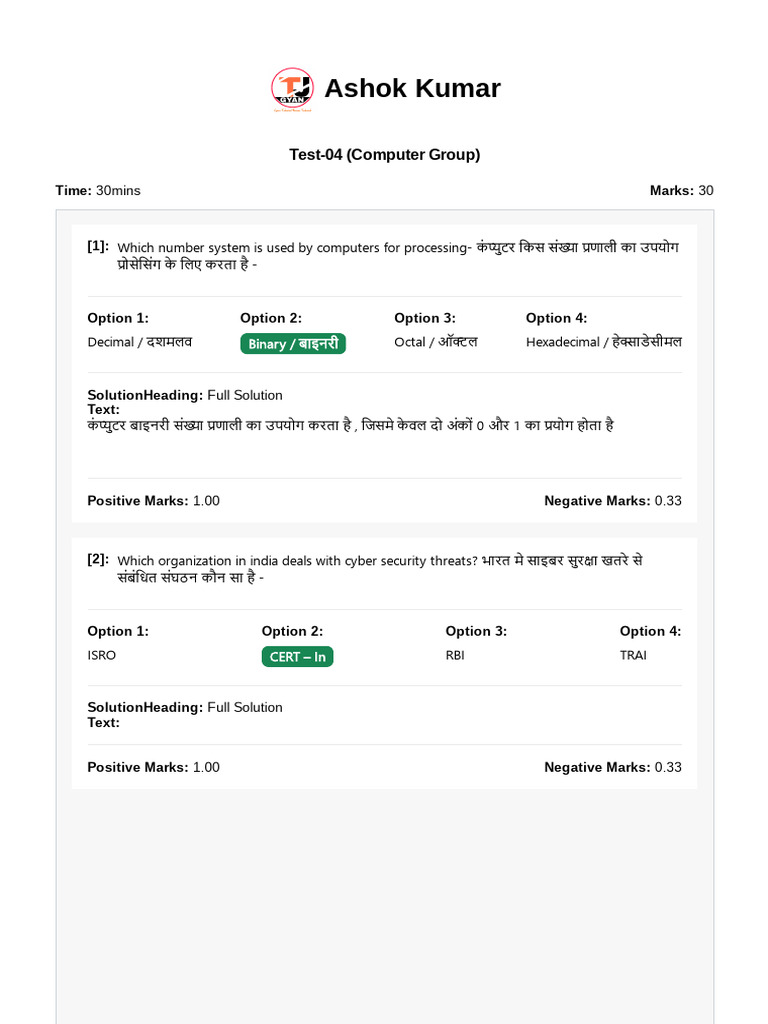
Task: Pick the Hexadecimal answer option
Action: click(604, 342)
